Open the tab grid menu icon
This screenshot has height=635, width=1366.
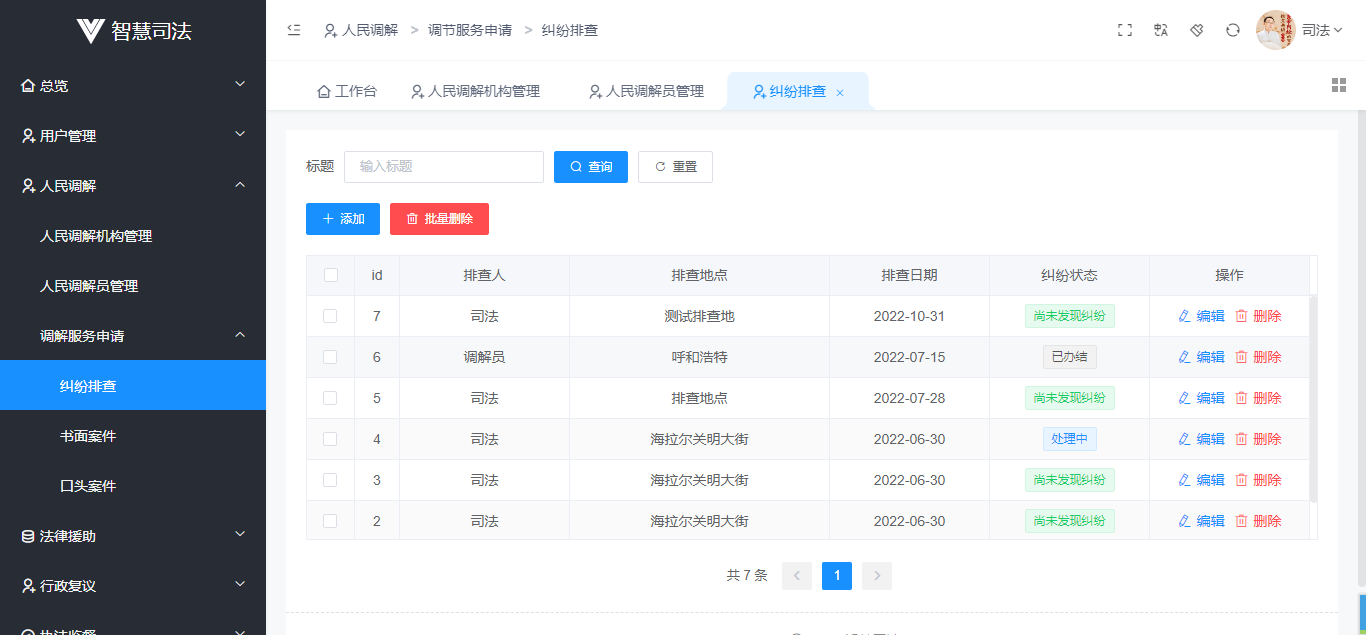1339,85
